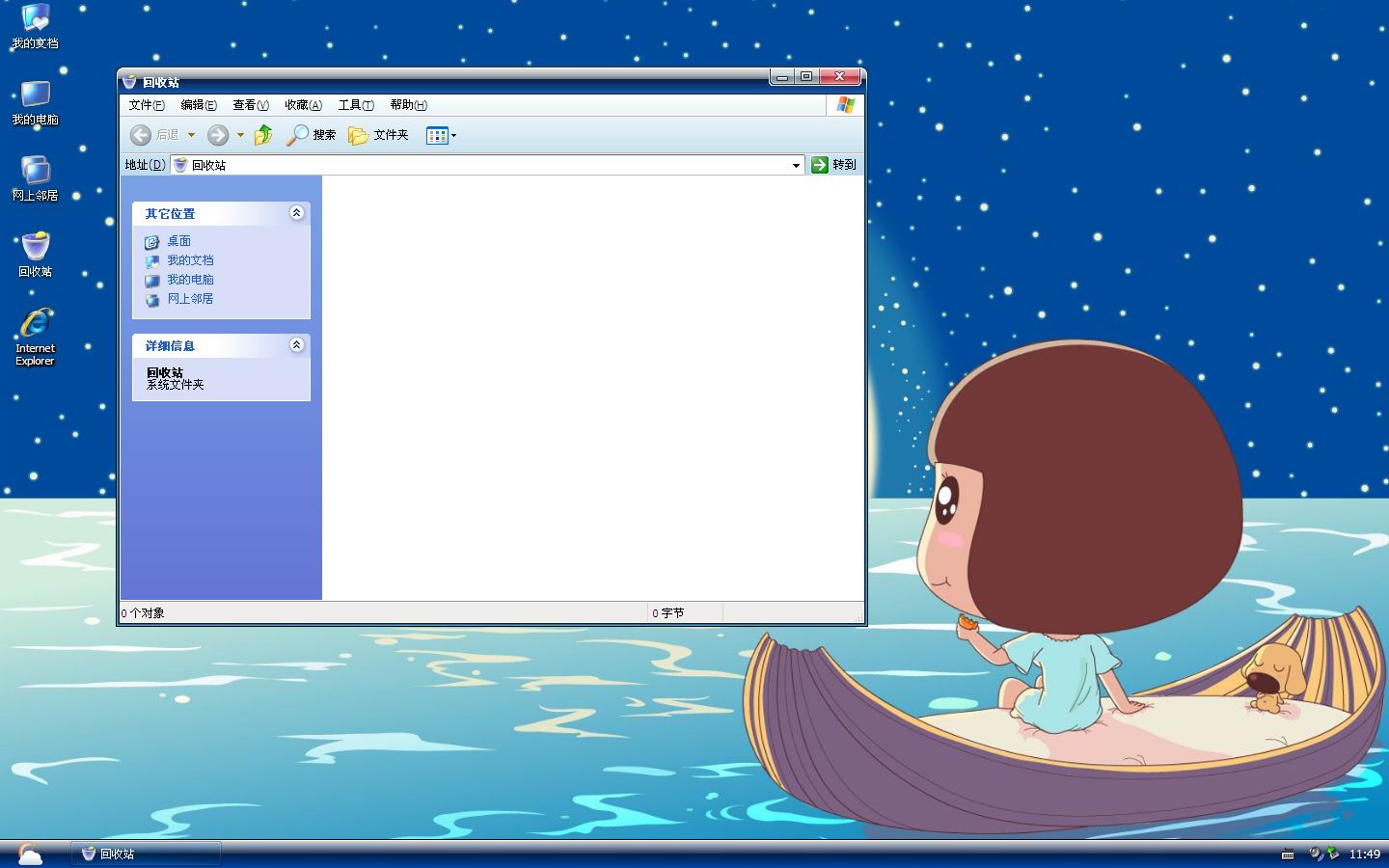Click the Views icon in toolbar
This screenshot has height=868, width=1389.
[437, 135]
